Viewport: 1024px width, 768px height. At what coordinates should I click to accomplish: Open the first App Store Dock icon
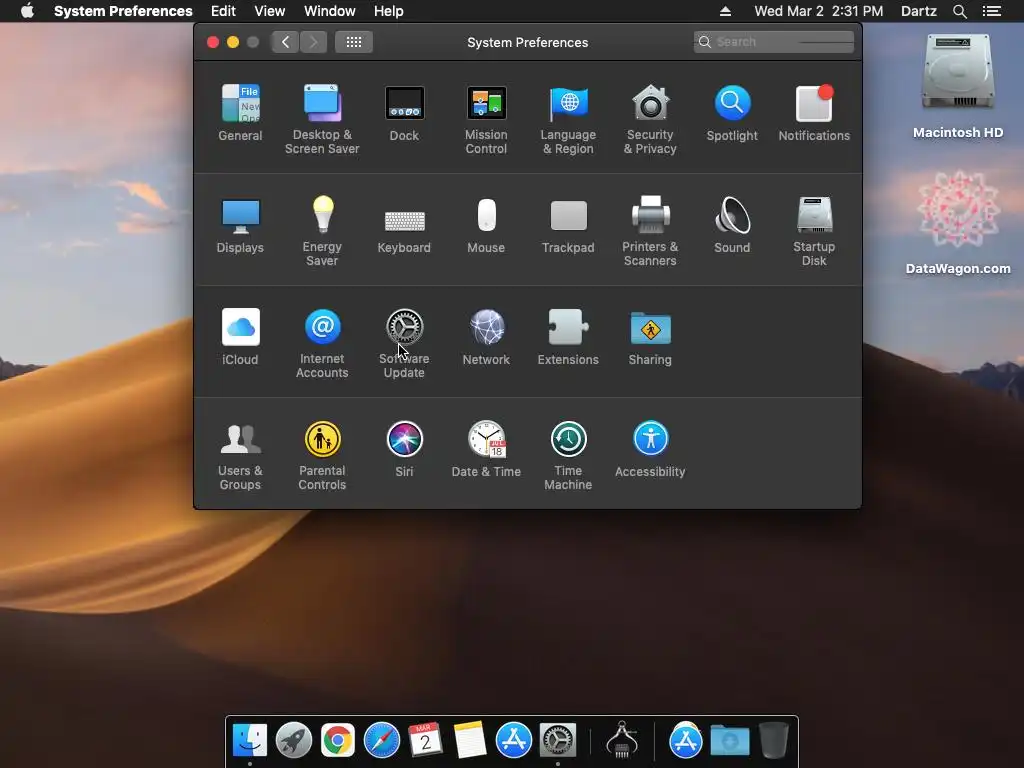[513, 741]
